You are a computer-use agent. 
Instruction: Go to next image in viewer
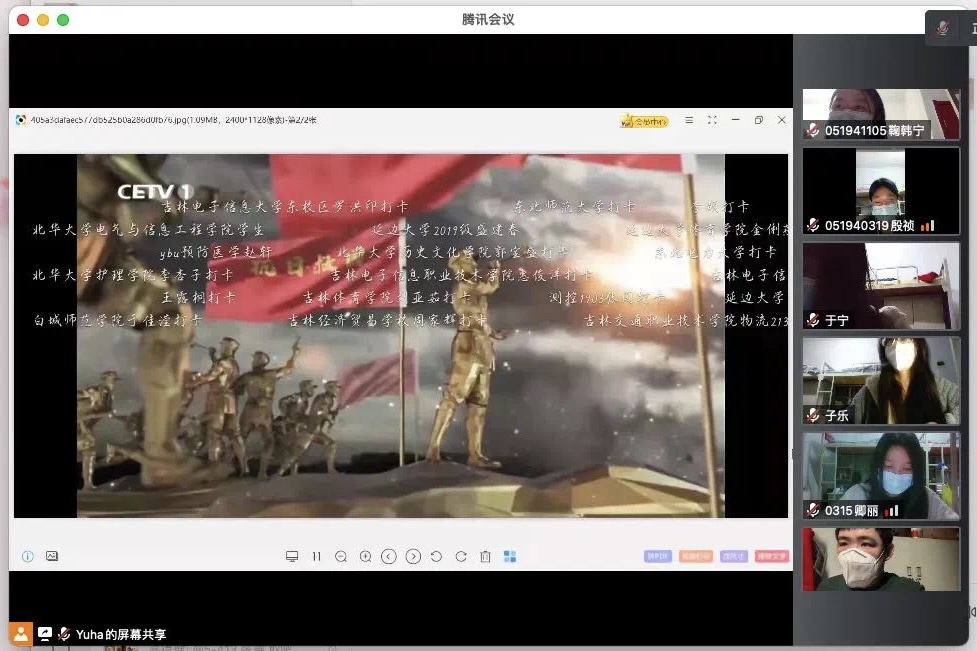(x=413, y=556)
